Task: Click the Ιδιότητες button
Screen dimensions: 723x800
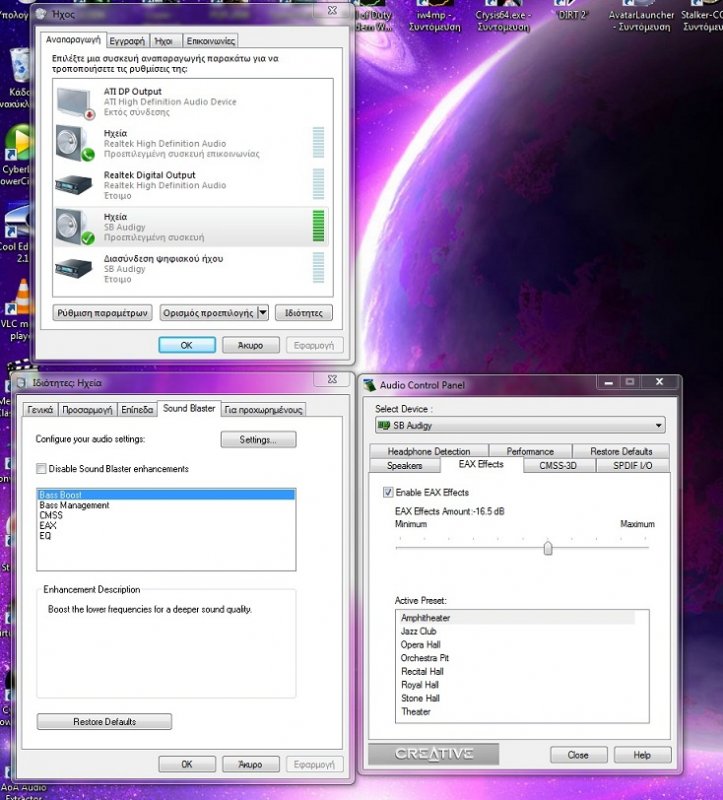Action: 304,313
